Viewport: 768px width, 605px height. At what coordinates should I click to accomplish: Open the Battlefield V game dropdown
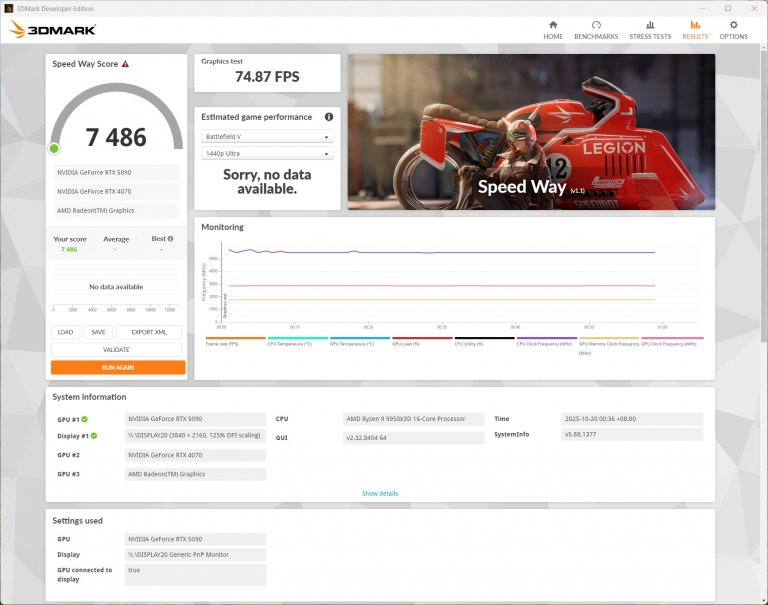tap(268, 137)
